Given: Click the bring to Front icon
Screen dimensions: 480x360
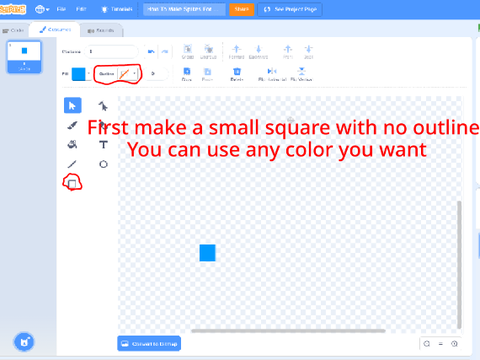Looking at the screenshot, I should (x=288, y=52).
